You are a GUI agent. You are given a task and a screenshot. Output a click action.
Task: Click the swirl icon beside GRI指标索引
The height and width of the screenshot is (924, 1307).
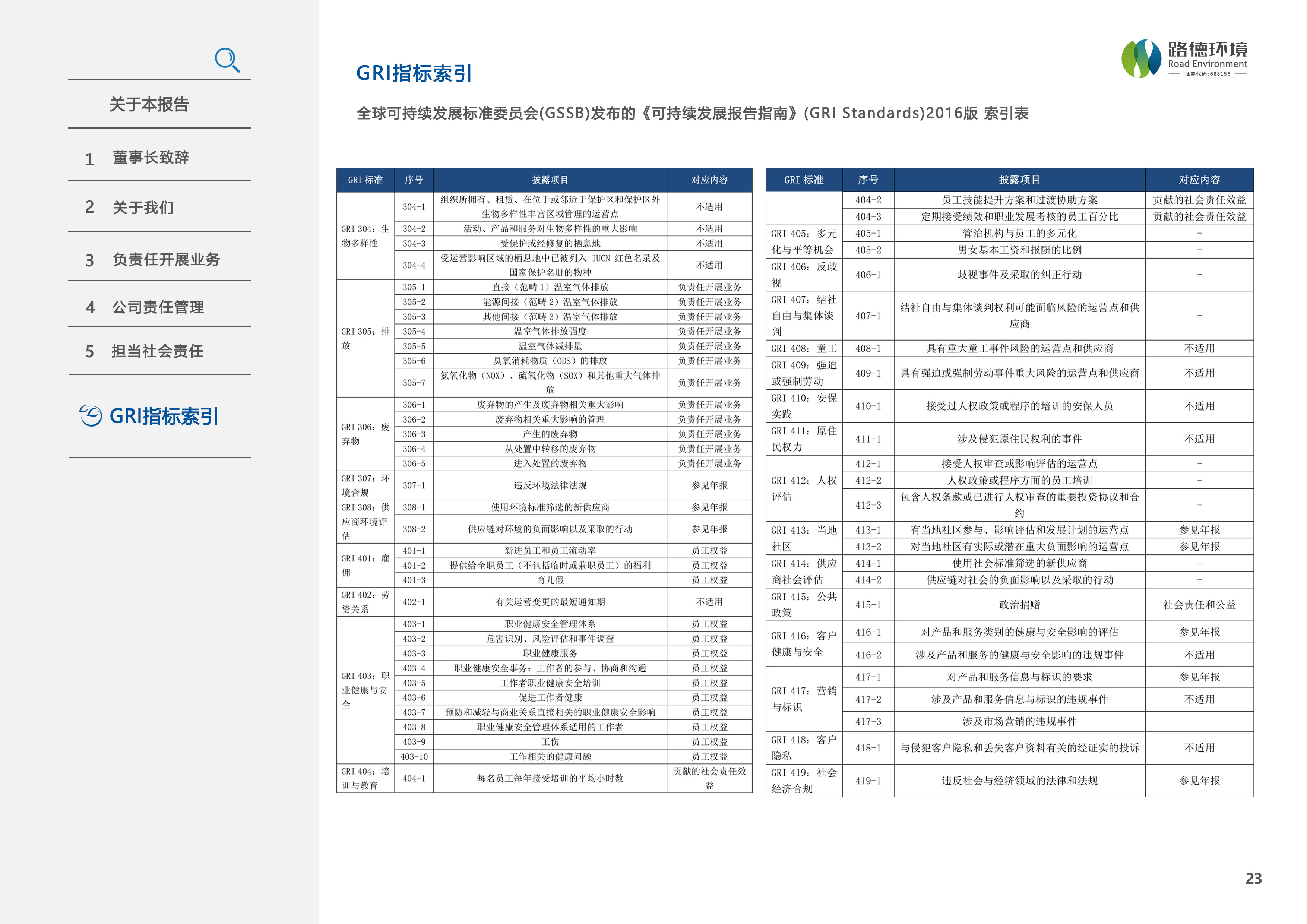91,415
